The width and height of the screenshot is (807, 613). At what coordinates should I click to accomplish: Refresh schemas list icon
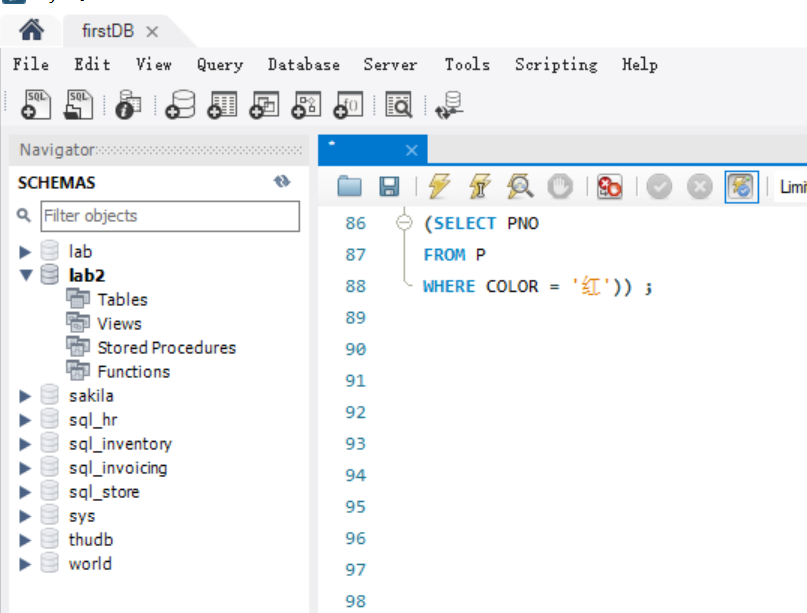pos(282,182)
